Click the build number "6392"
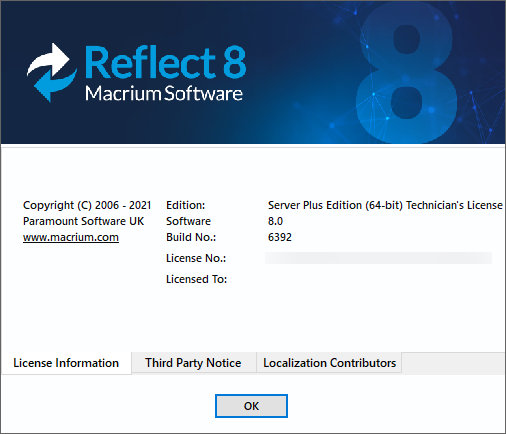506x434 pixels. pyautogui.click(x=280, y=237)
